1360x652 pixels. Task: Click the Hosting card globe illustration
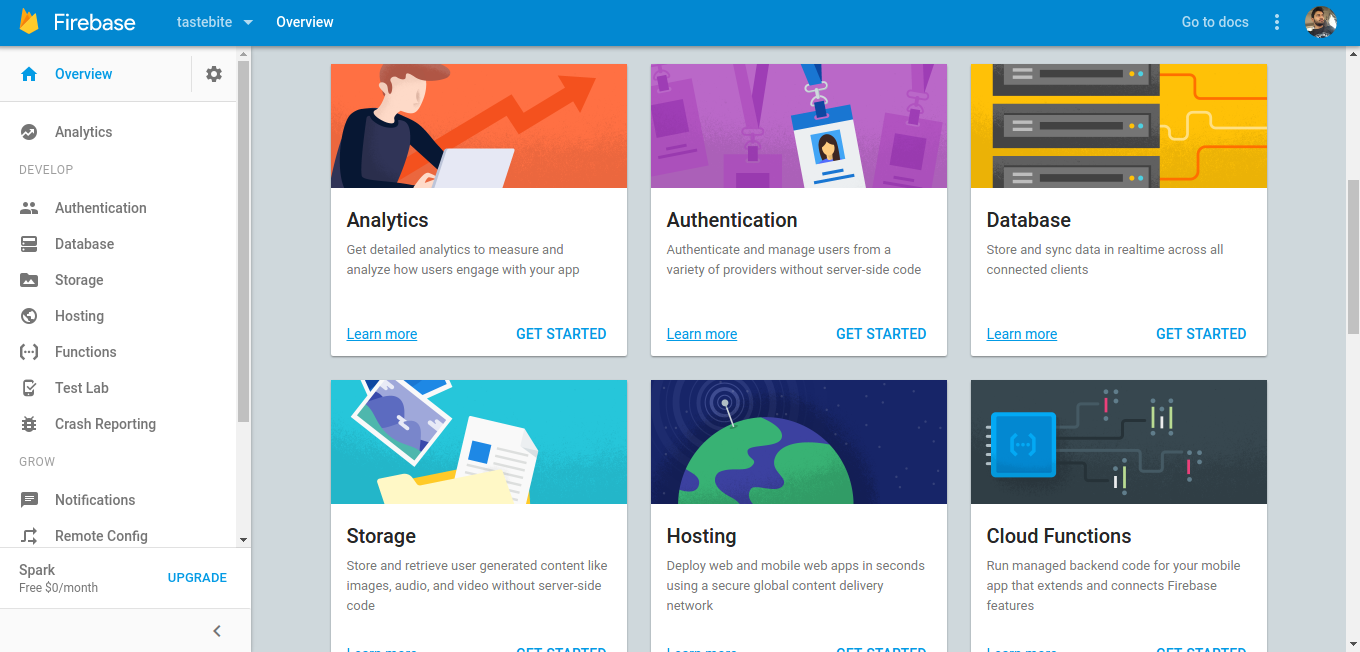pyautogui.click(x=799, y=442)
